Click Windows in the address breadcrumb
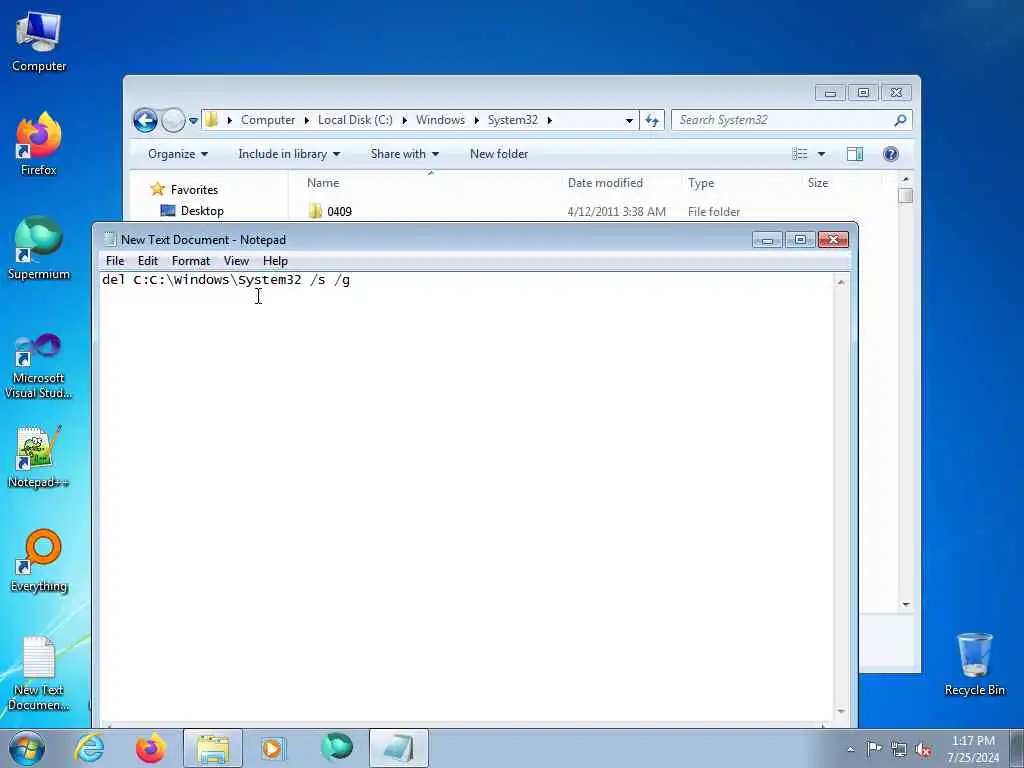 [440, 120]
